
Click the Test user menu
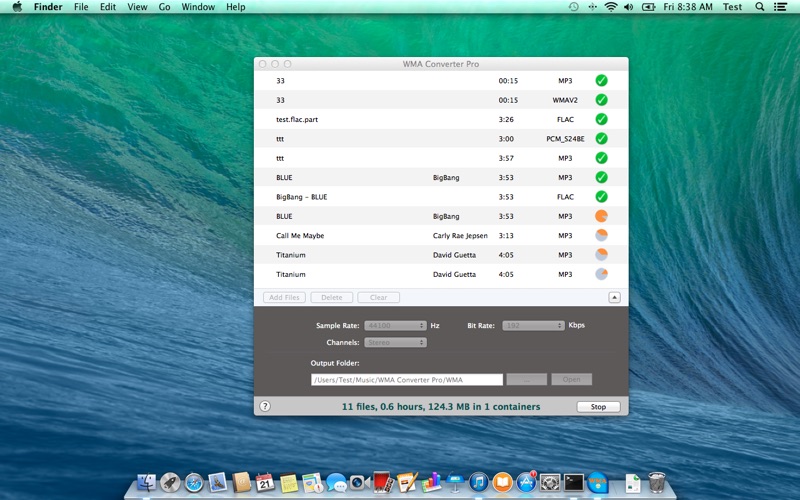pos(732,7)
